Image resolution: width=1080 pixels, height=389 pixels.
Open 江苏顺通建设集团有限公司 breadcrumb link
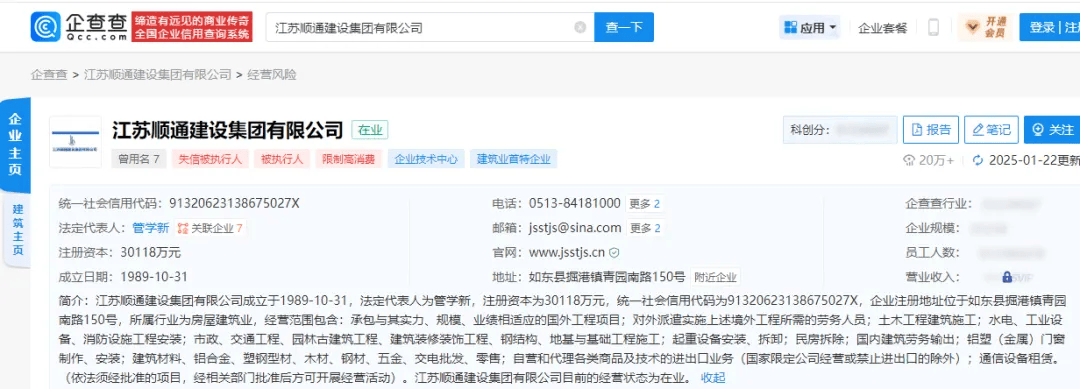pyautogui.click(x=158, y=75)
